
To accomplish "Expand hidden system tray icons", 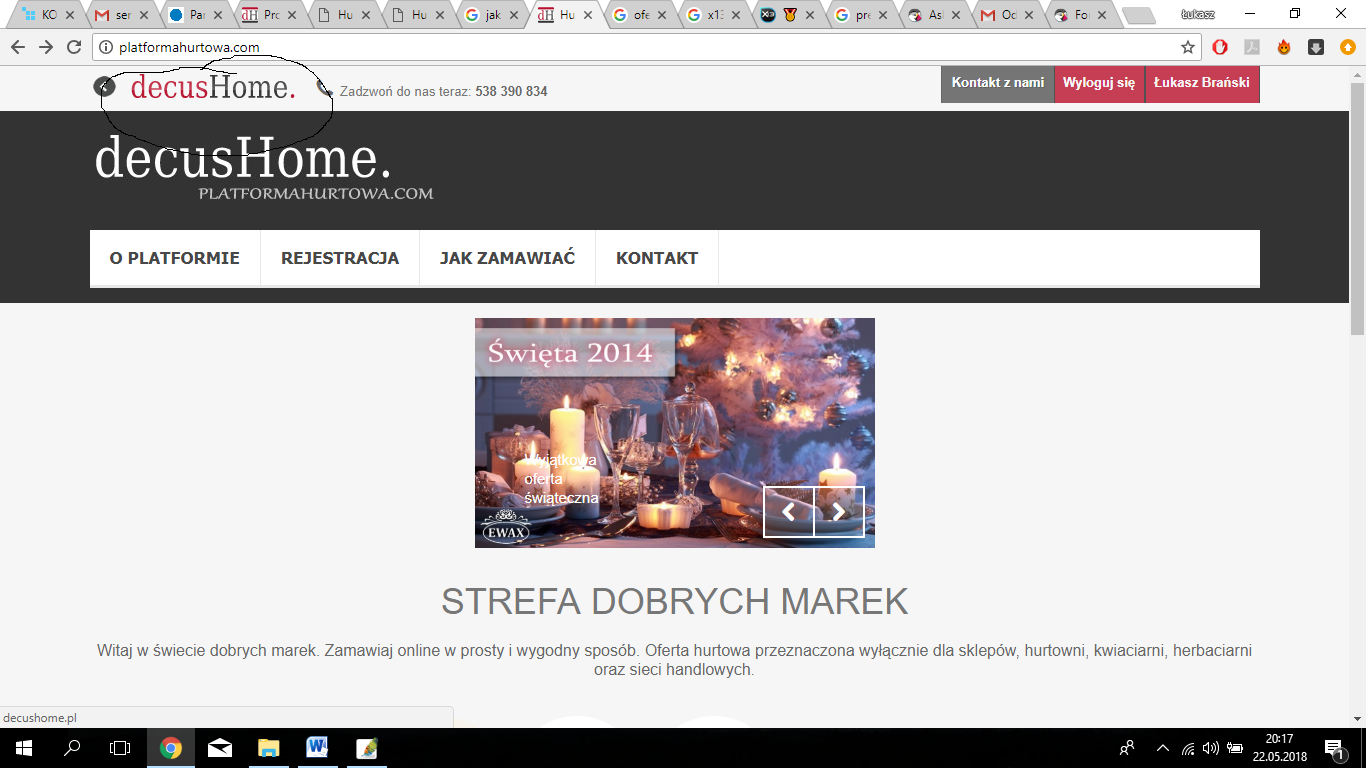I will click(x=1162, y=748).
